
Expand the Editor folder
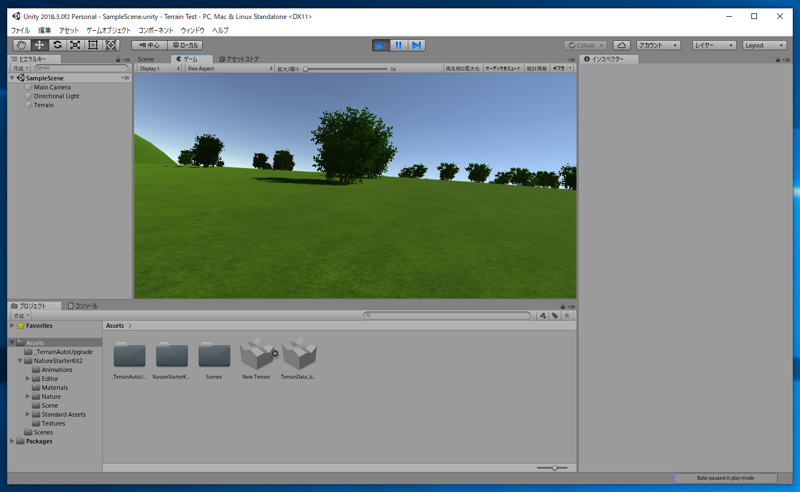[28, 378]
